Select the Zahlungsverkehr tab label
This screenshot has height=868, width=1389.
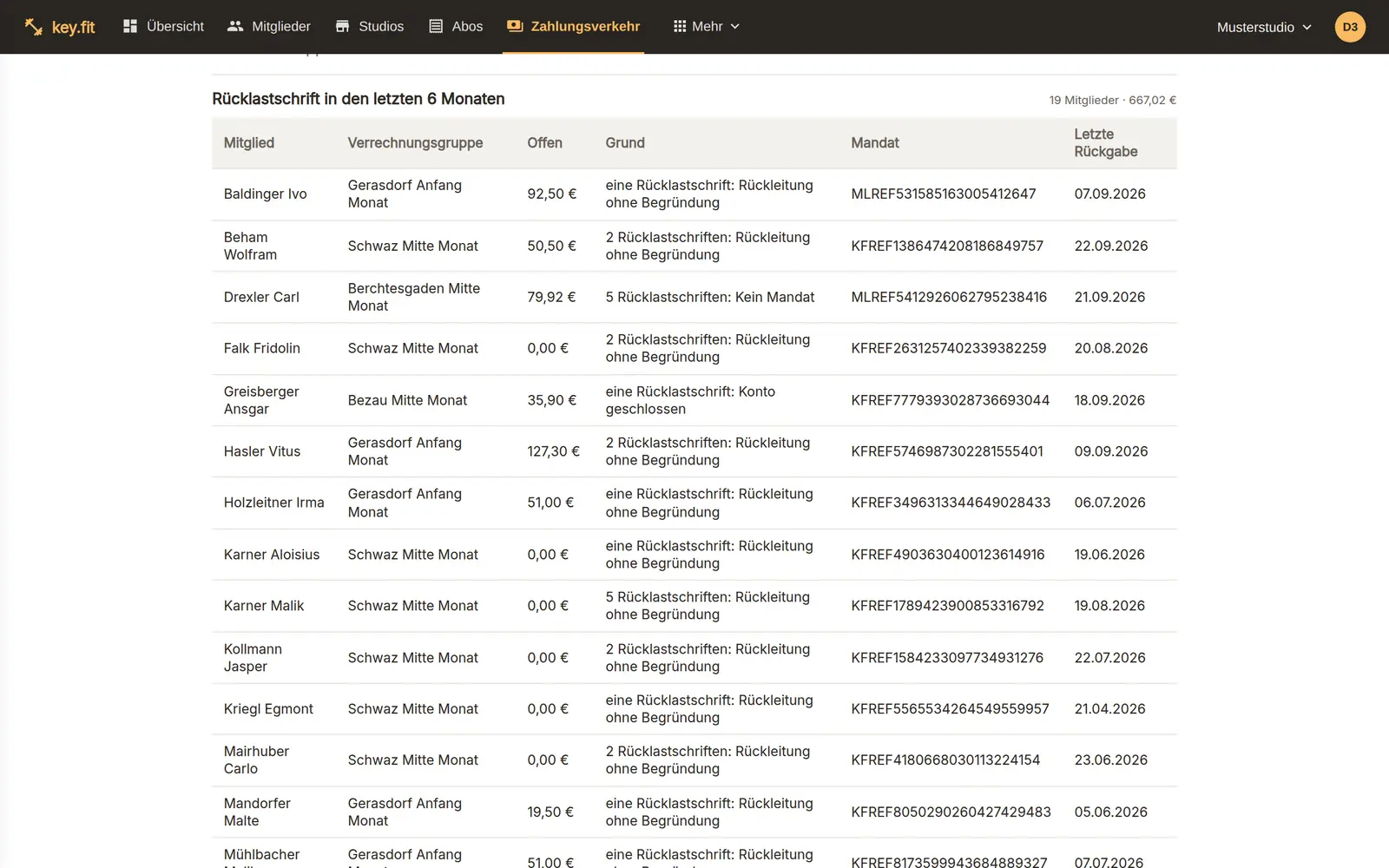point(585,26)
